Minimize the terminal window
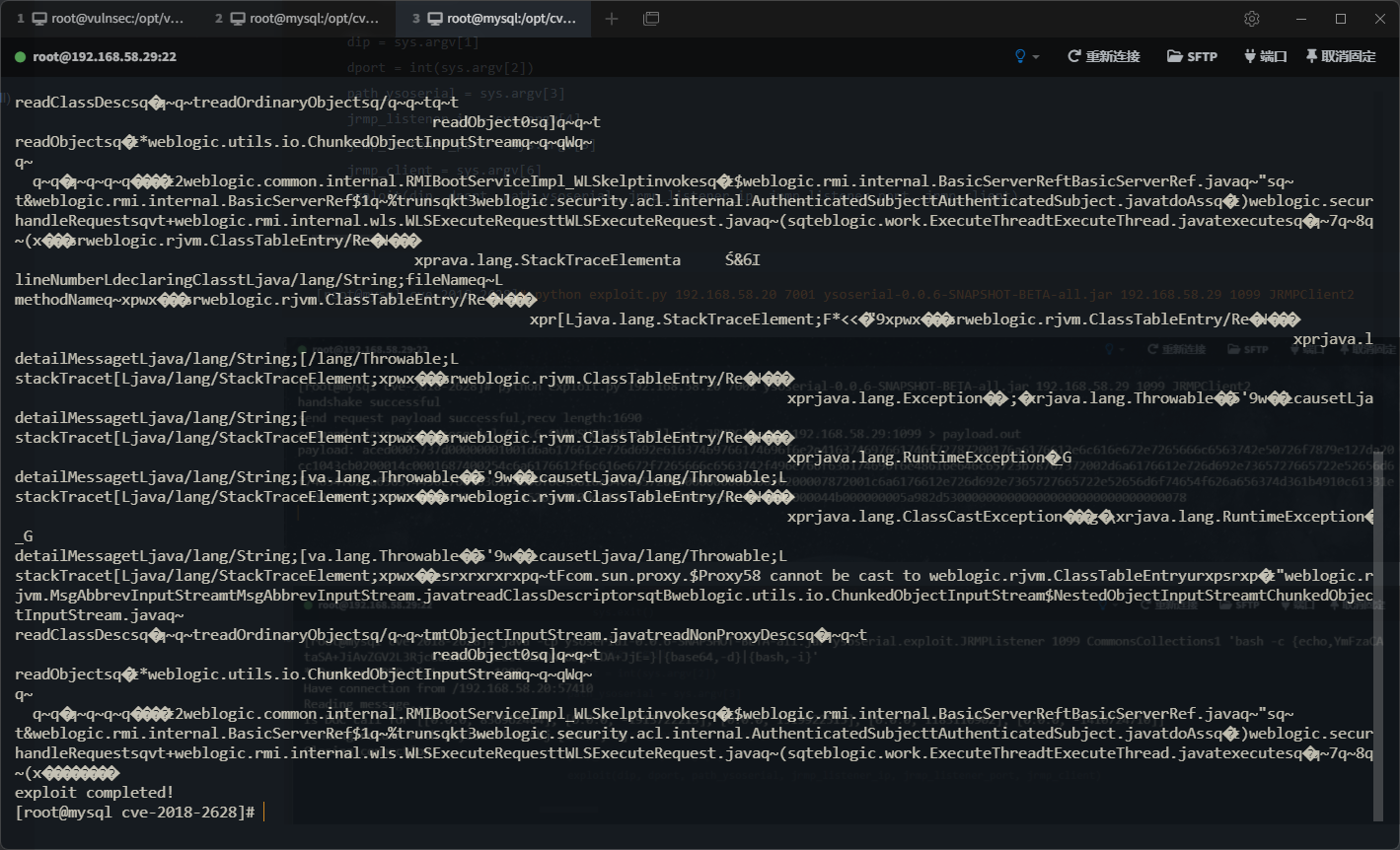The image size is (1400, 850). (1303, 19)
